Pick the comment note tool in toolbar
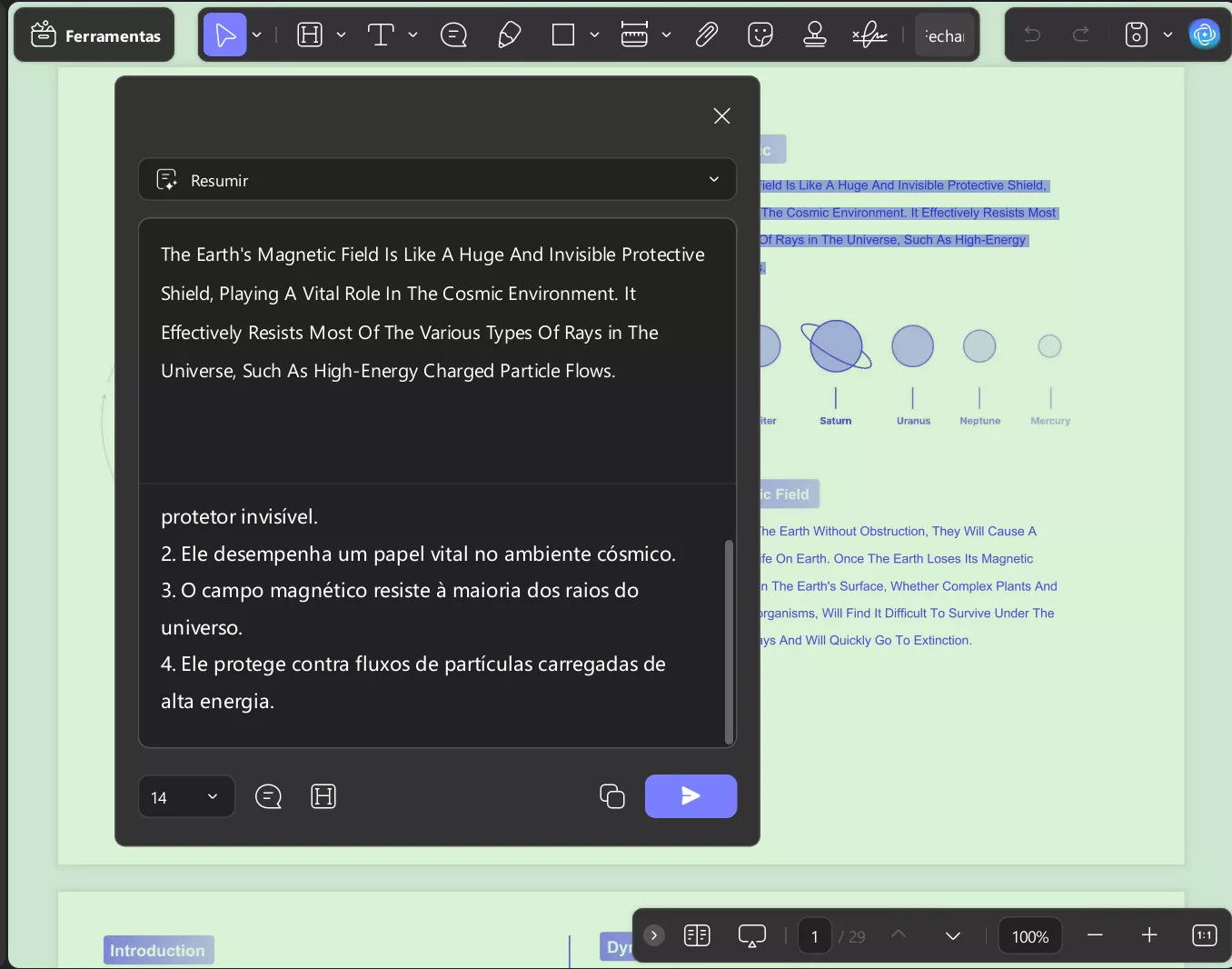 point(453,35)
